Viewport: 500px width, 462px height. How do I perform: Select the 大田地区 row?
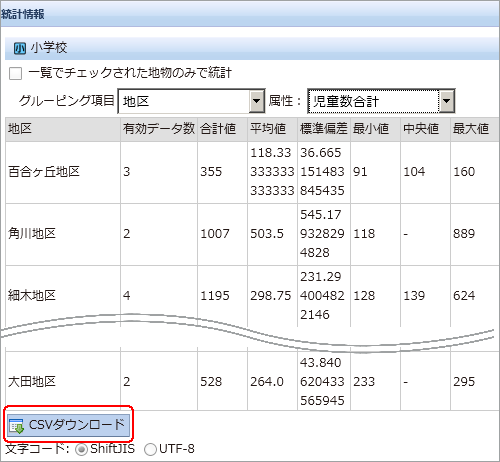click(252, 382)
